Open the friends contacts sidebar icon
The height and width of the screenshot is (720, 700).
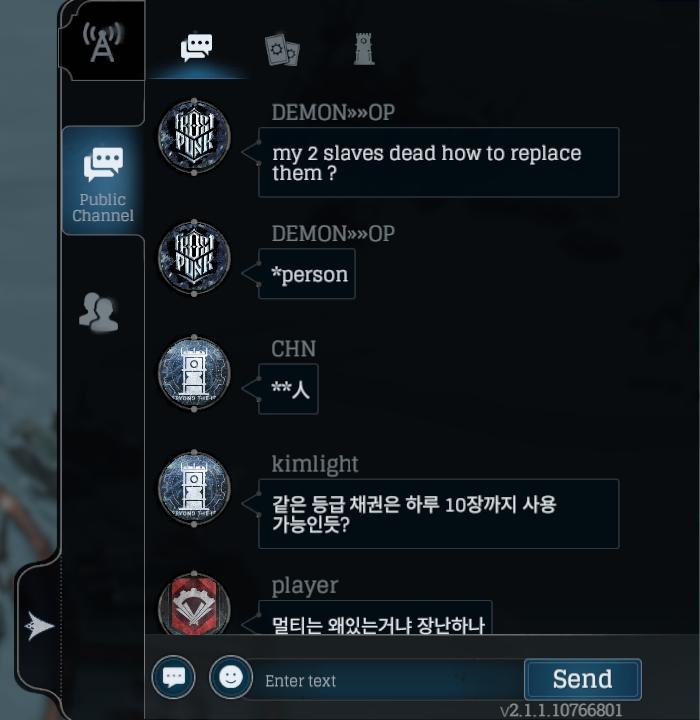click(98, 312)
